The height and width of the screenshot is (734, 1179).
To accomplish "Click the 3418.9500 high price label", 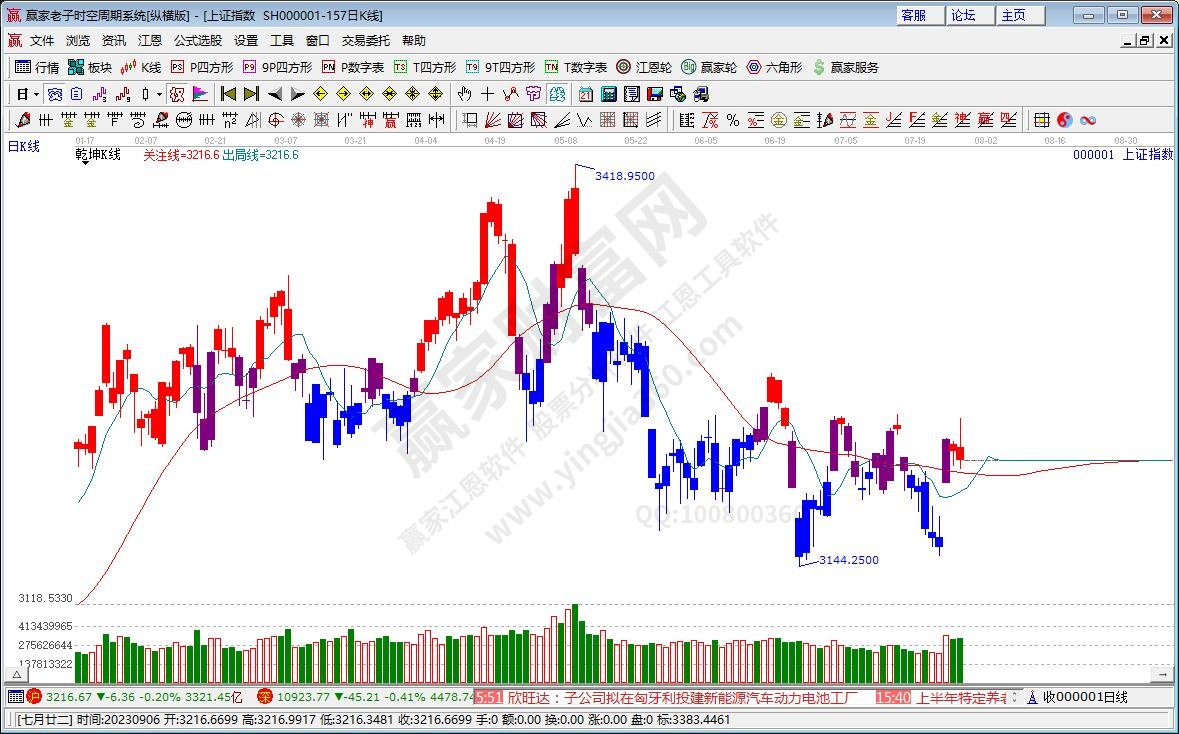I will pyautogui.click(x=624, y=176).
